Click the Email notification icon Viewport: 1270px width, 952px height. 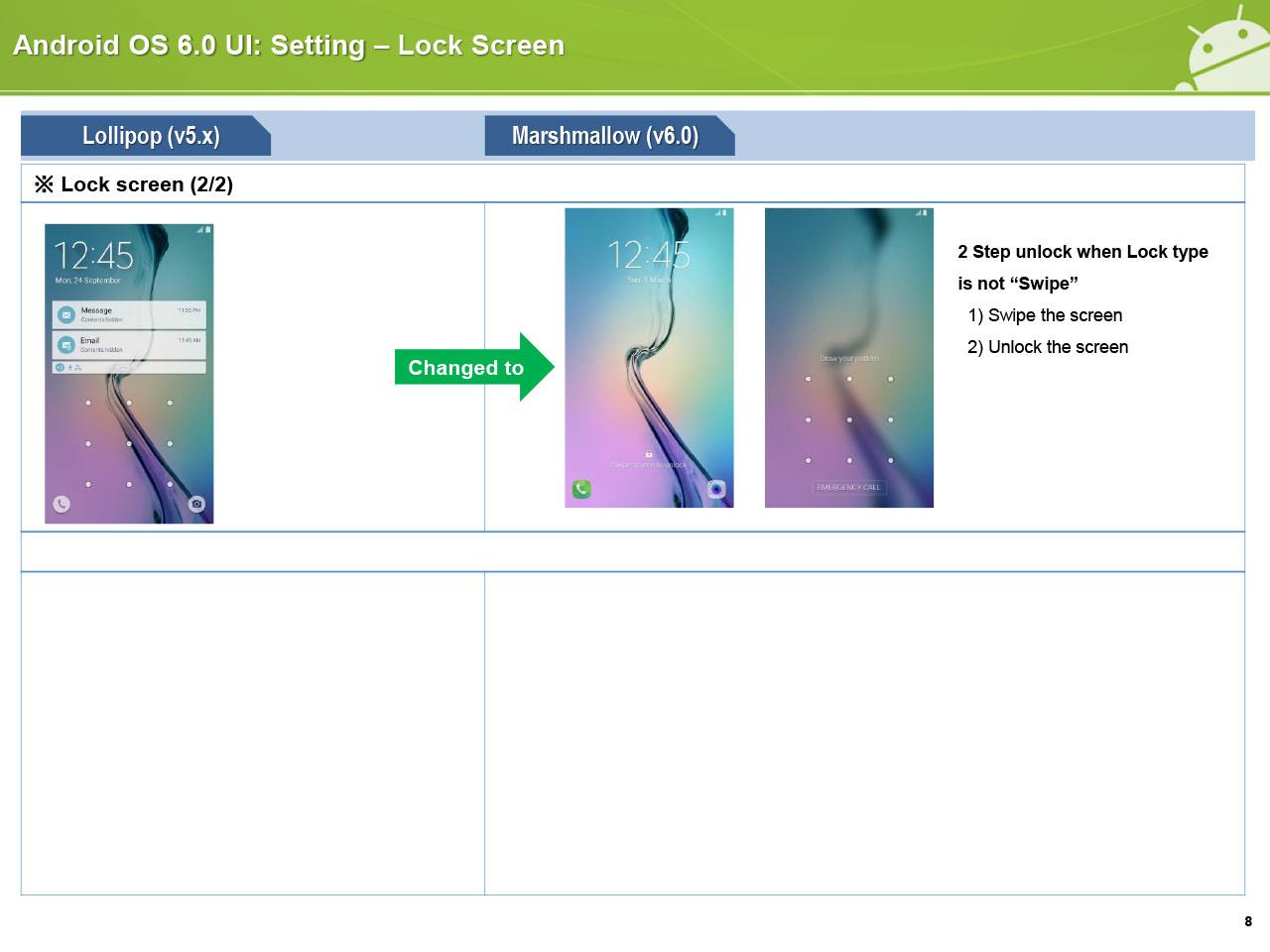click(66, 345)
